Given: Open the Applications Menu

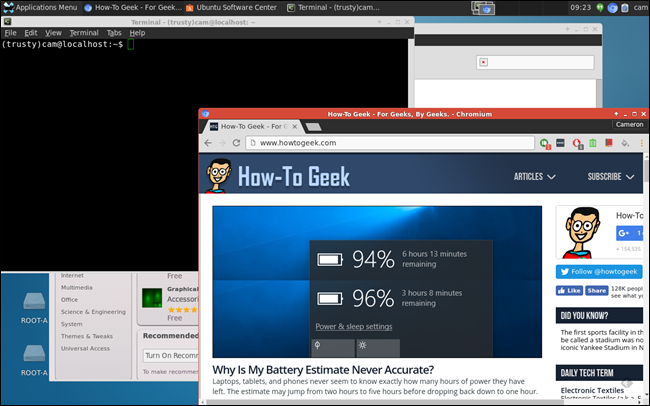Looking at the screenshot, I should [40, 7].
